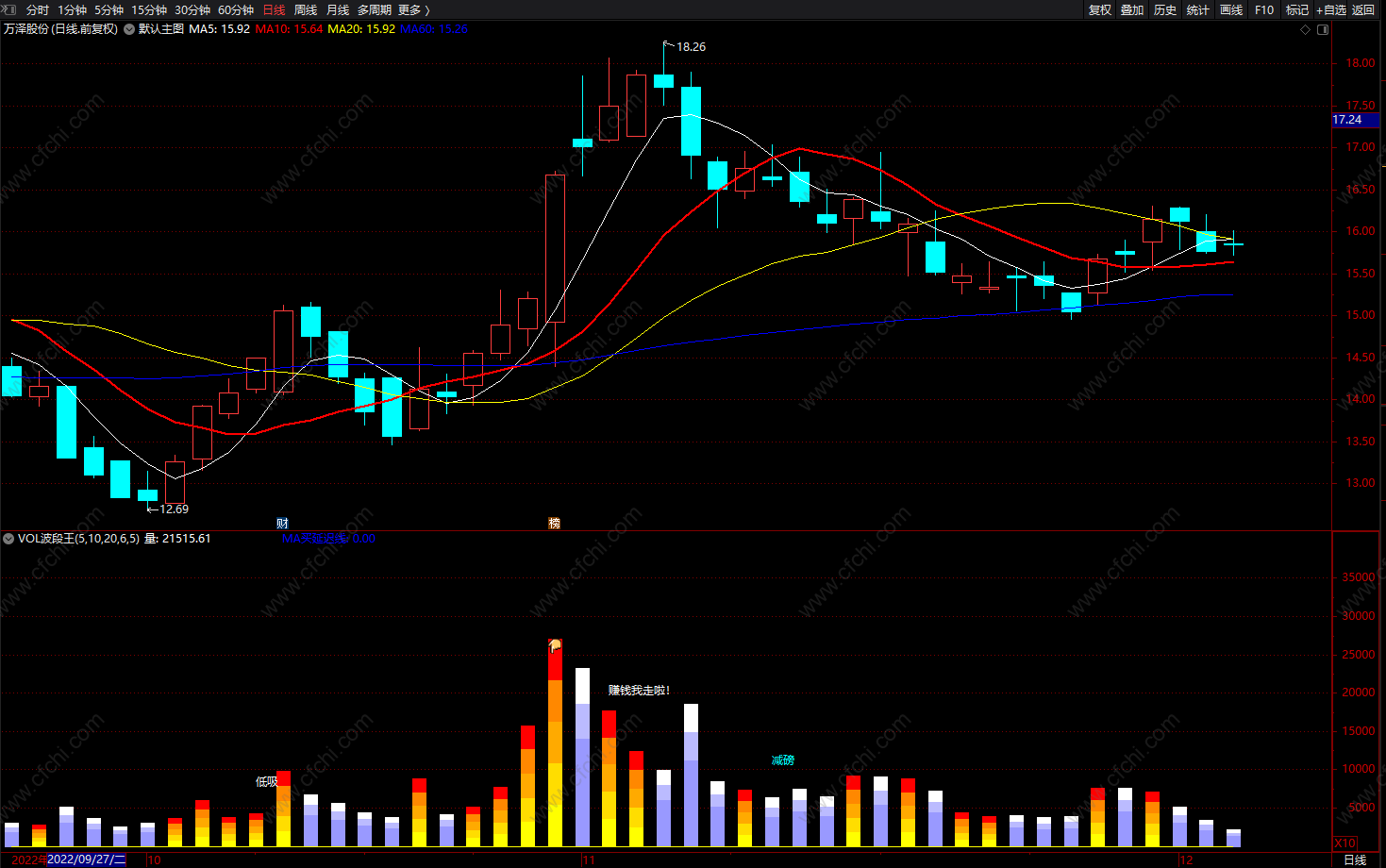
Task: Click the month 10 marker on time axis
Action: tap(154, 860)
